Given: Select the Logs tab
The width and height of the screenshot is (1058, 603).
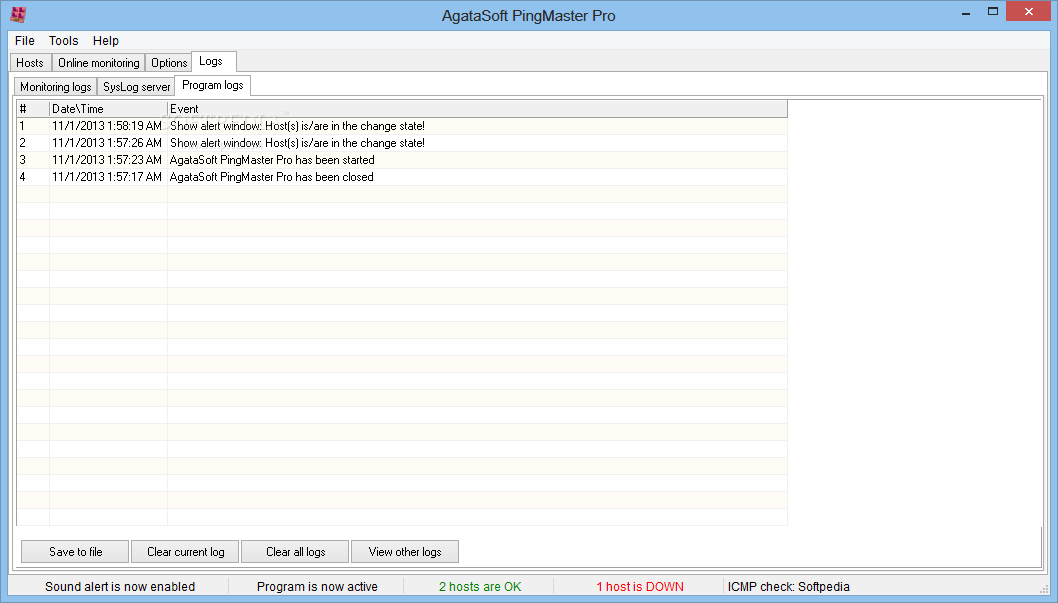Looking at the screenshot, I should (x=213, y=61).
